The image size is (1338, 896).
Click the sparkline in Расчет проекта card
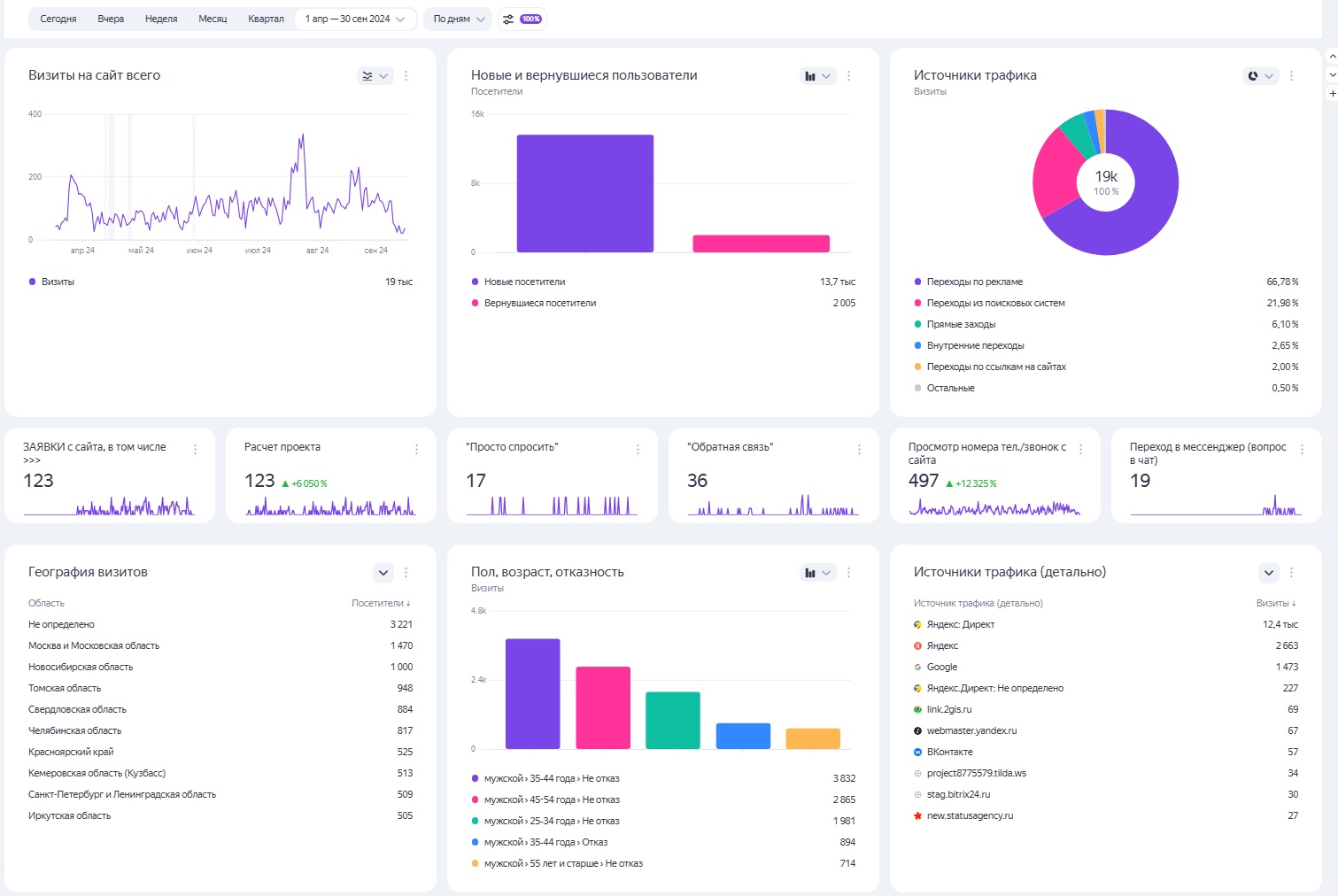point(330,507)
